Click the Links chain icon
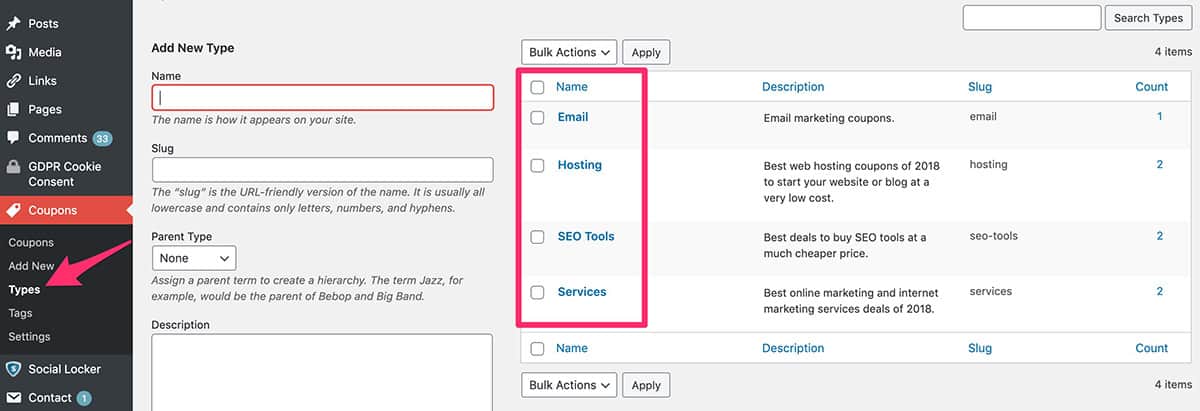This screenshot has width=1200, height=411. click(14, 81)
